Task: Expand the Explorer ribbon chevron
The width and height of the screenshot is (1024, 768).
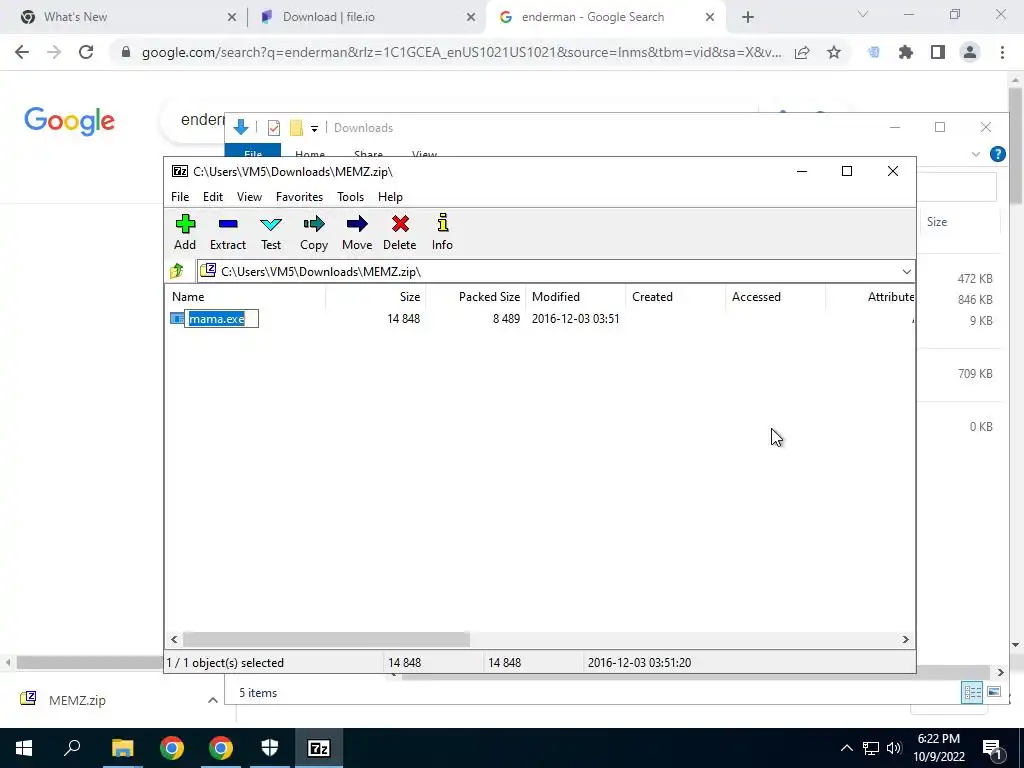Action: pos(976,154)
